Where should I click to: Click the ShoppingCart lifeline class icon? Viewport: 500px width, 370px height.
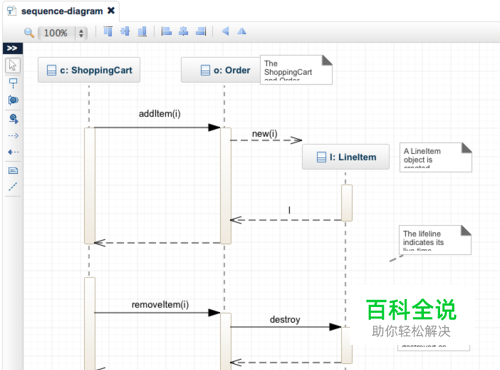coord(52,70)
